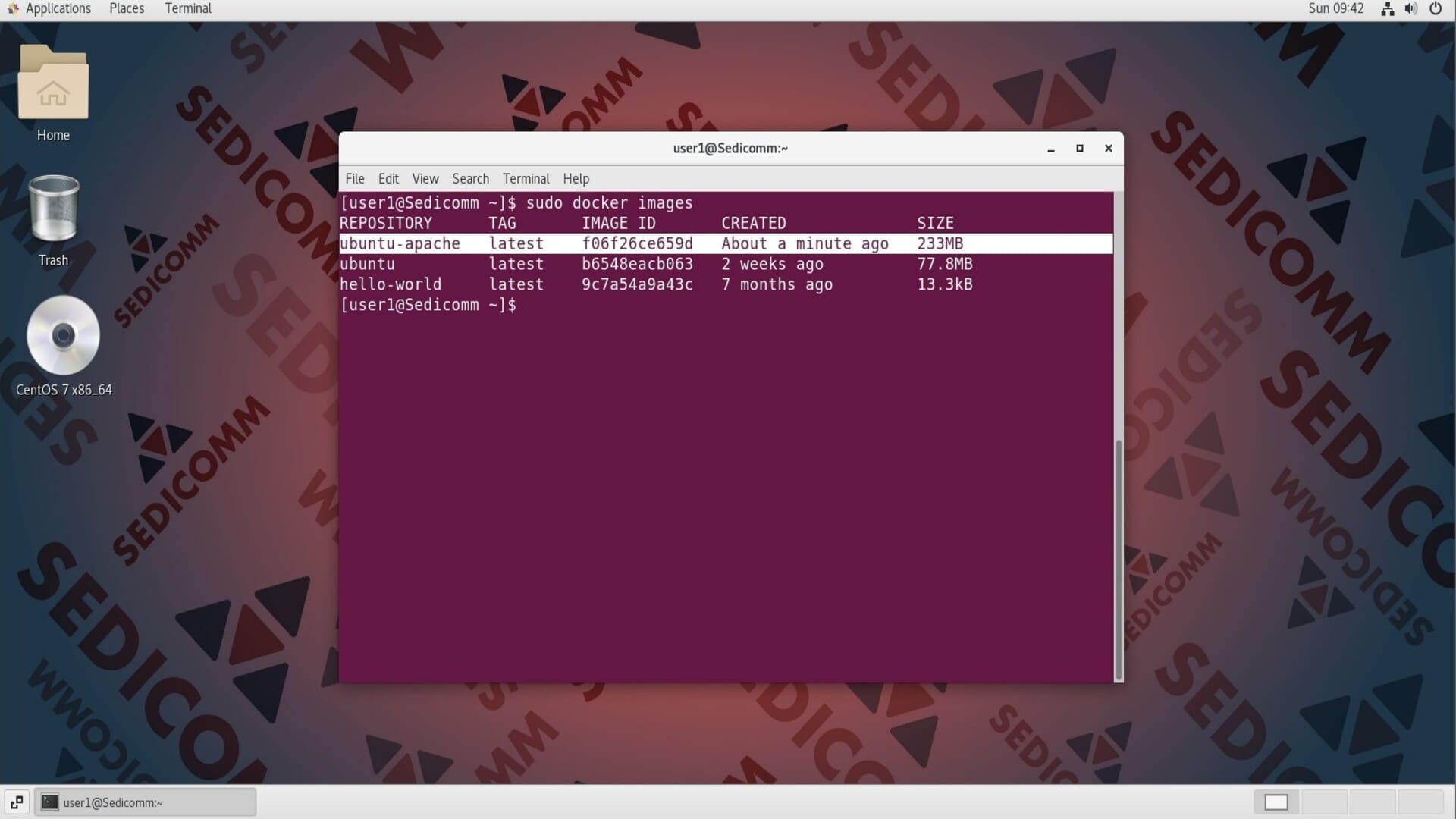
Task: Open the Terminal menu inside the window
Action: 526,178
